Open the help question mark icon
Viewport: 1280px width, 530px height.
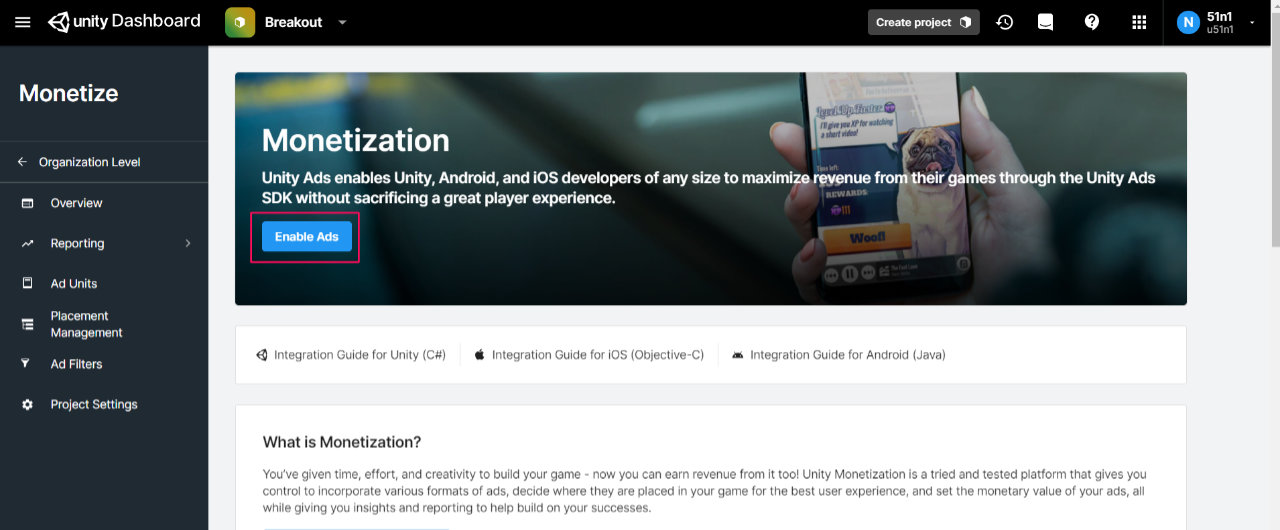(1092, 22)
